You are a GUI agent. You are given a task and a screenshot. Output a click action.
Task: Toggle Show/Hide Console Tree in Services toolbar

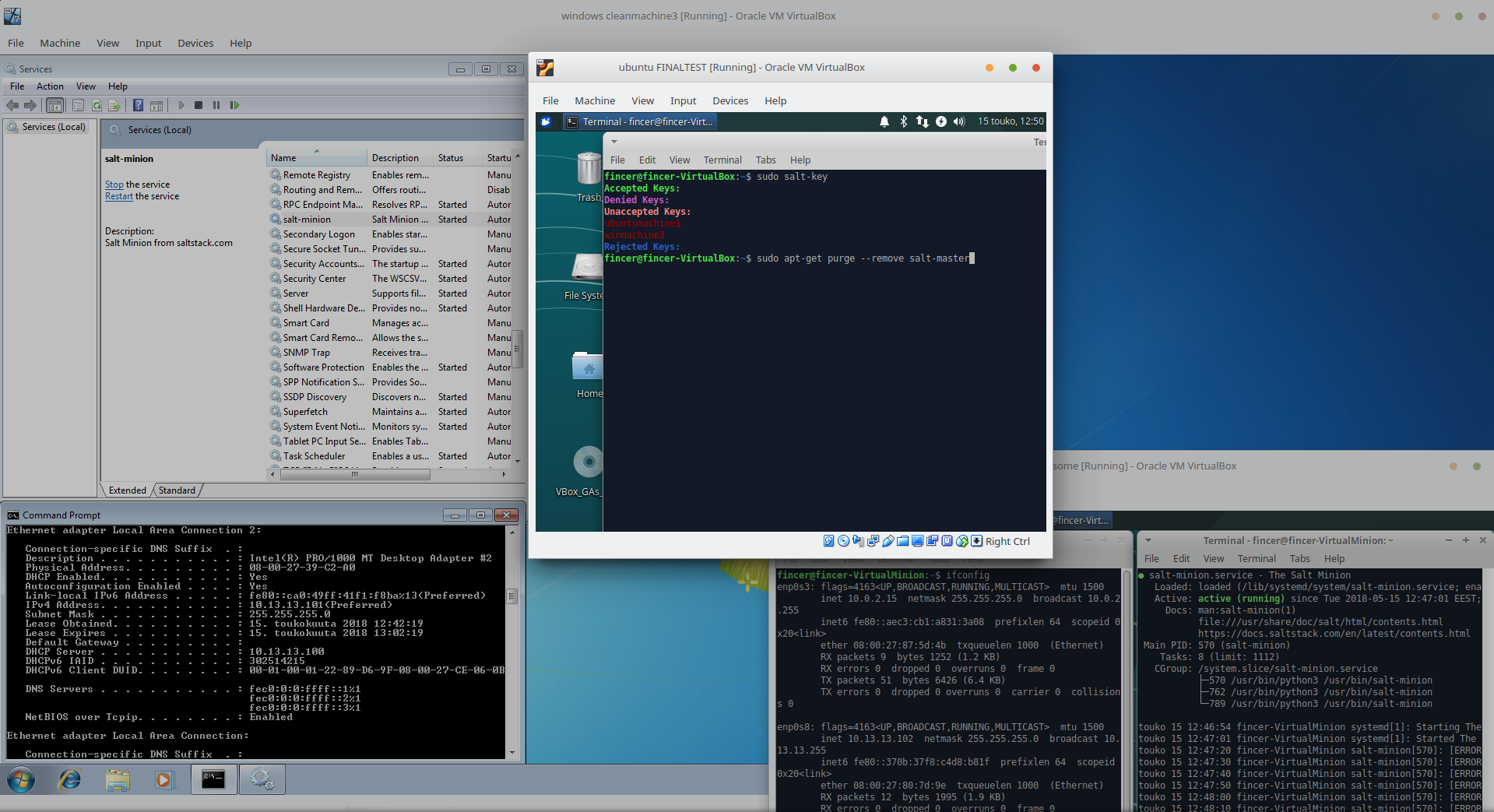click(55, 105)
